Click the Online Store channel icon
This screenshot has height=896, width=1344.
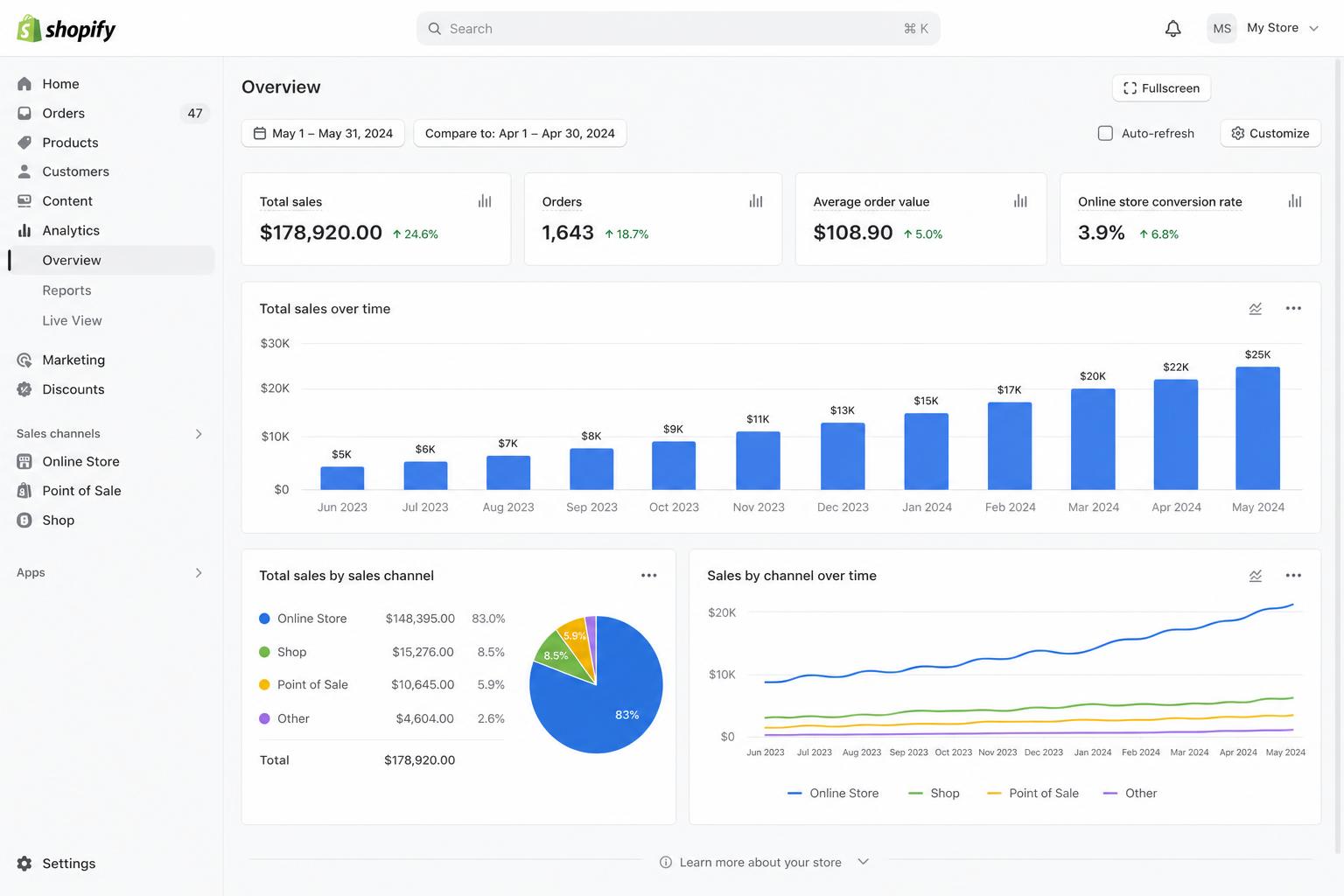coord(24,461)
